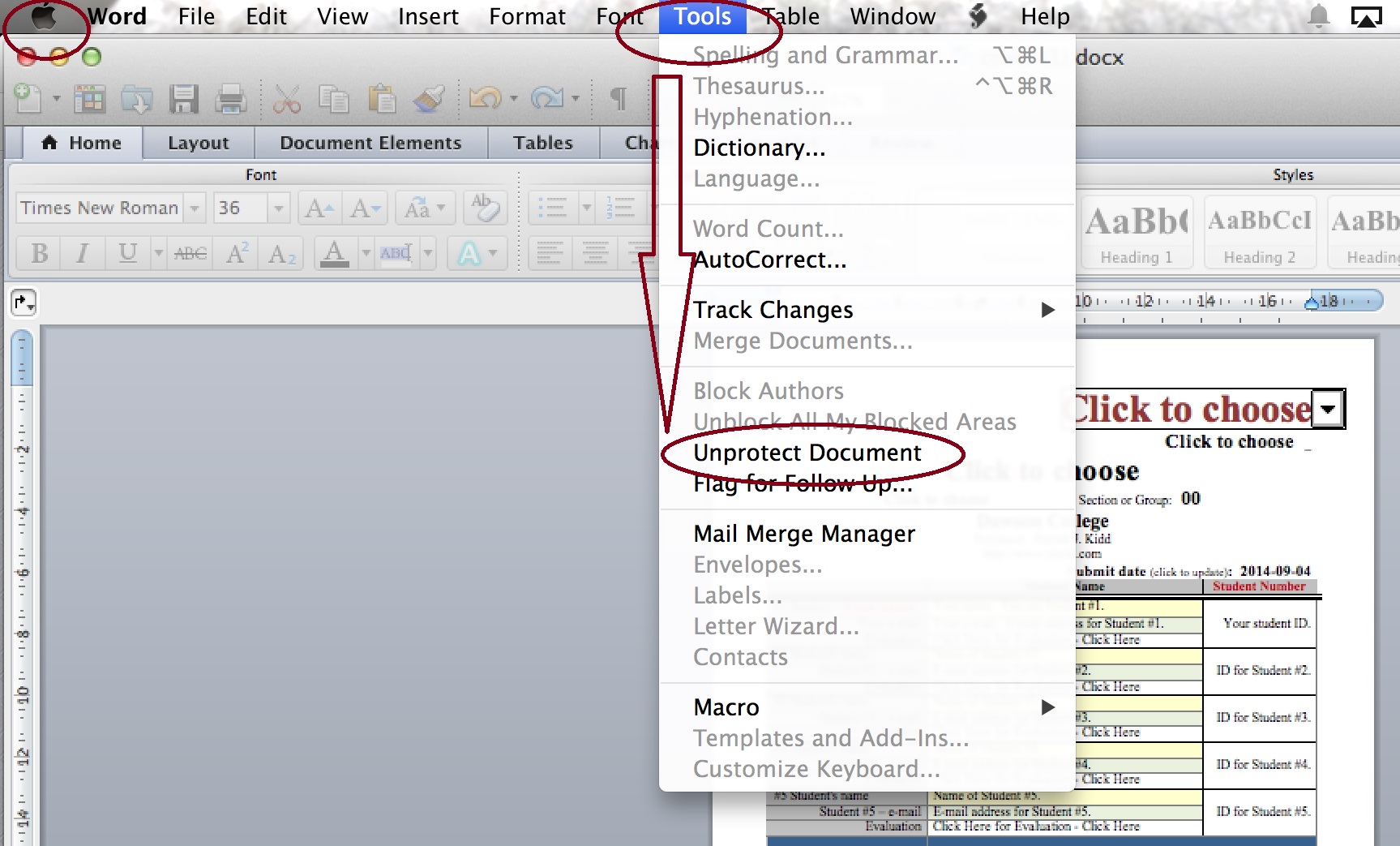Screen dimensions: 1400x846
Task: Open the Times New Roman font dropdown
Action: [x=195, y=208]
